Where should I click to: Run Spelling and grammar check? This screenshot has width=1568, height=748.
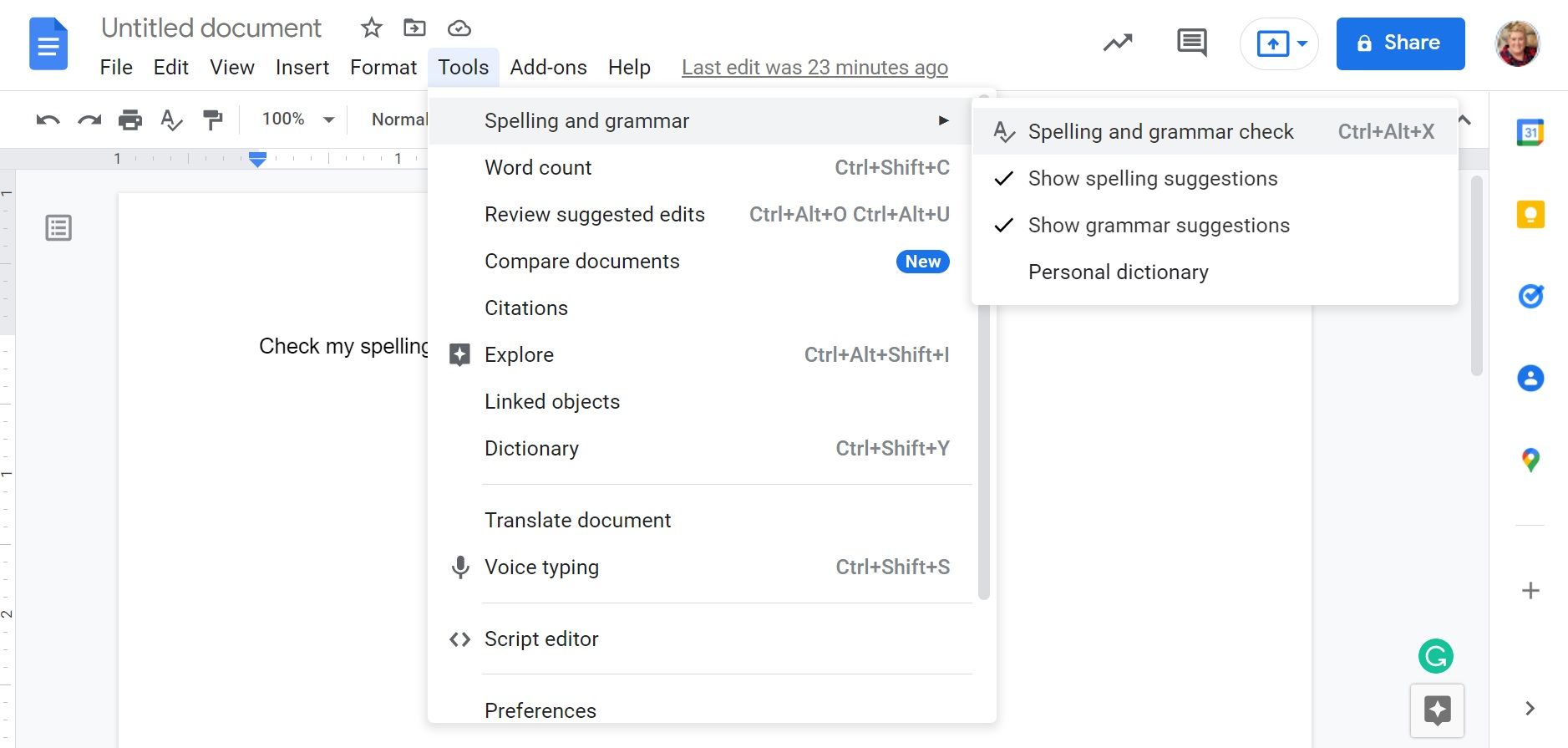(x=1215, y=131)
